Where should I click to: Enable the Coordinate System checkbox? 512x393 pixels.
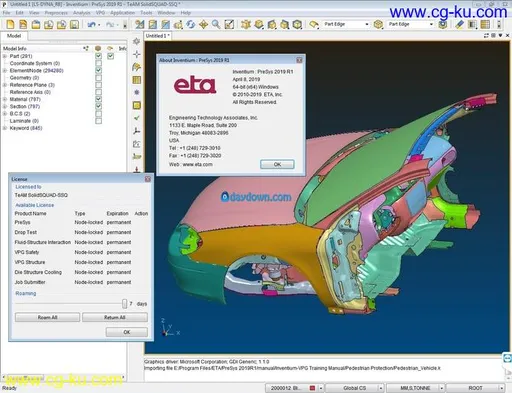tap(98, 63)
